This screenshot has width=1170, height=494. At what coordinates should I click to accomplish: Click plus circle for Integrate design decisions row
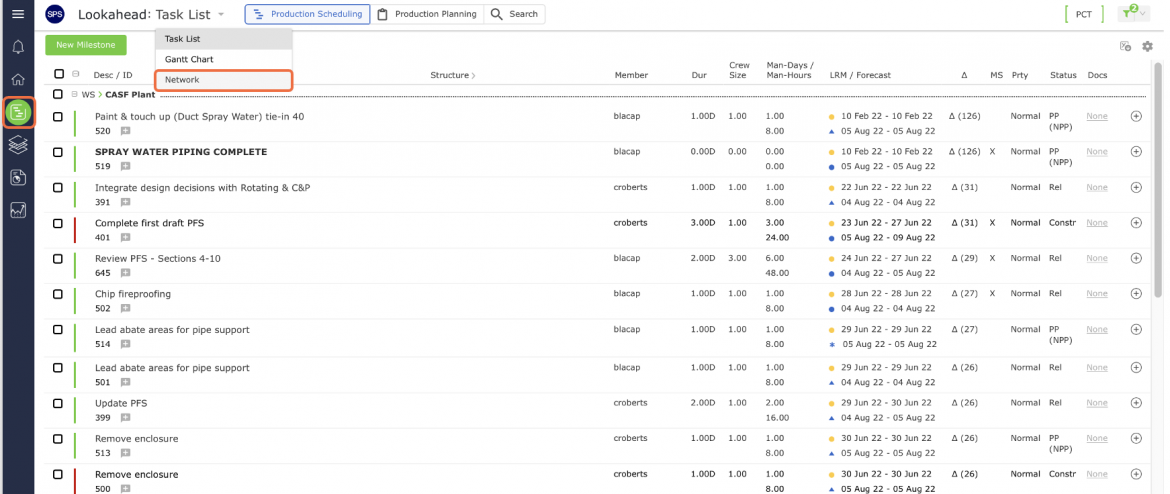(x=1136, y=187)
